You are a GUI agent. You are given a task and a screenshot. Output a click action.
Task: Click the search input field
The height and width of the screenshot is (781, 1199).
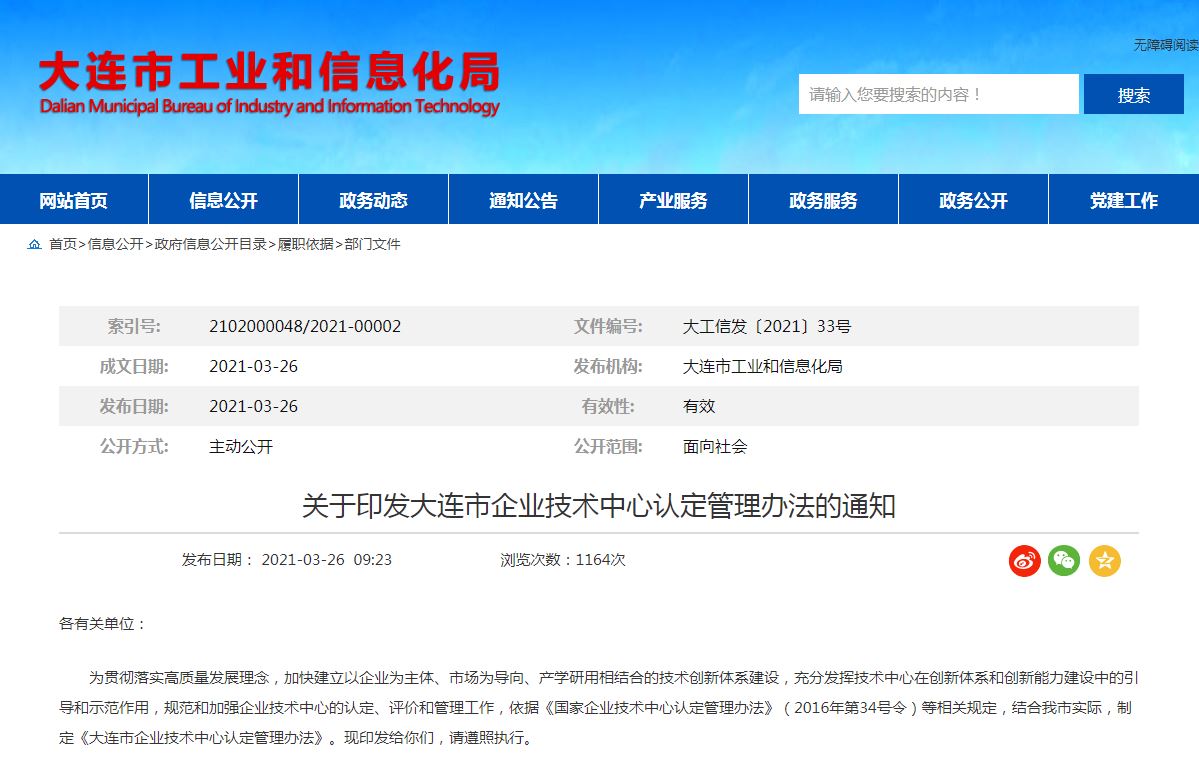tap(938, 94)
